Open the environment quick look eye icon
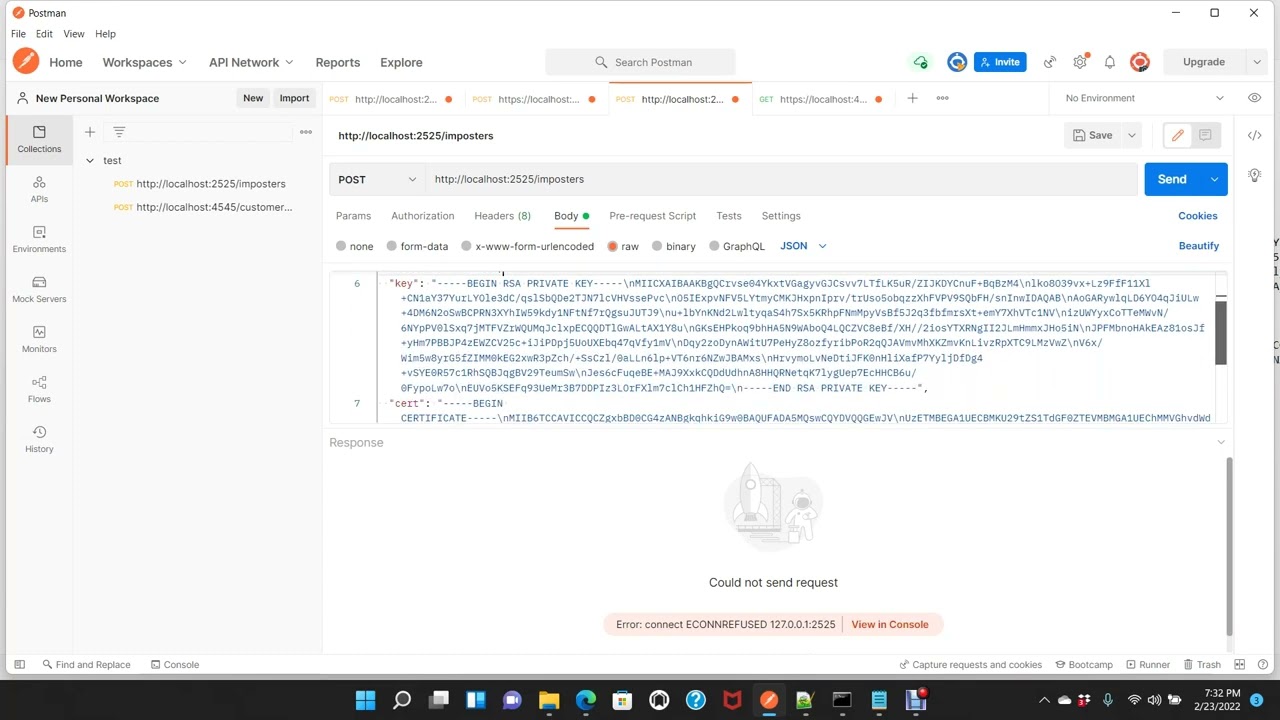This screenshot has height=720, width=1280. (1254, 98)
